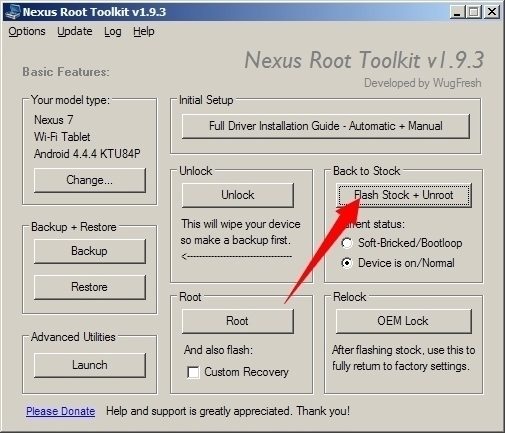Click the Full Driver Installation Guide button

point(326,126)
